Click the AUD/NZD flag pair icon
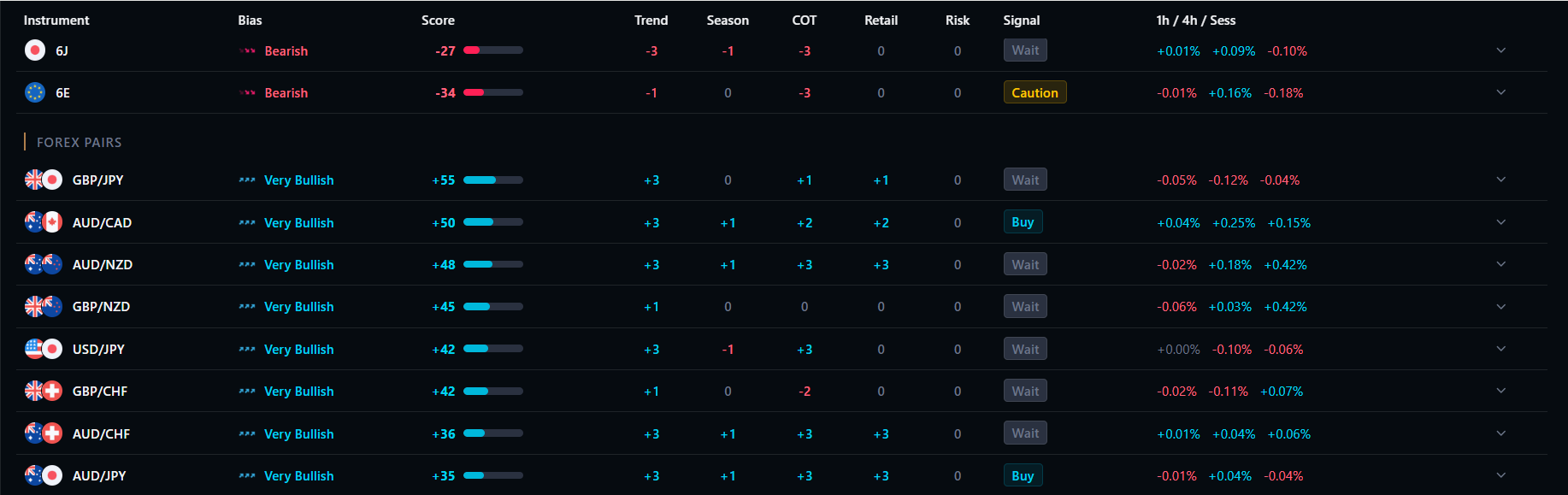 pyautogui.click(x=44, y=264)
